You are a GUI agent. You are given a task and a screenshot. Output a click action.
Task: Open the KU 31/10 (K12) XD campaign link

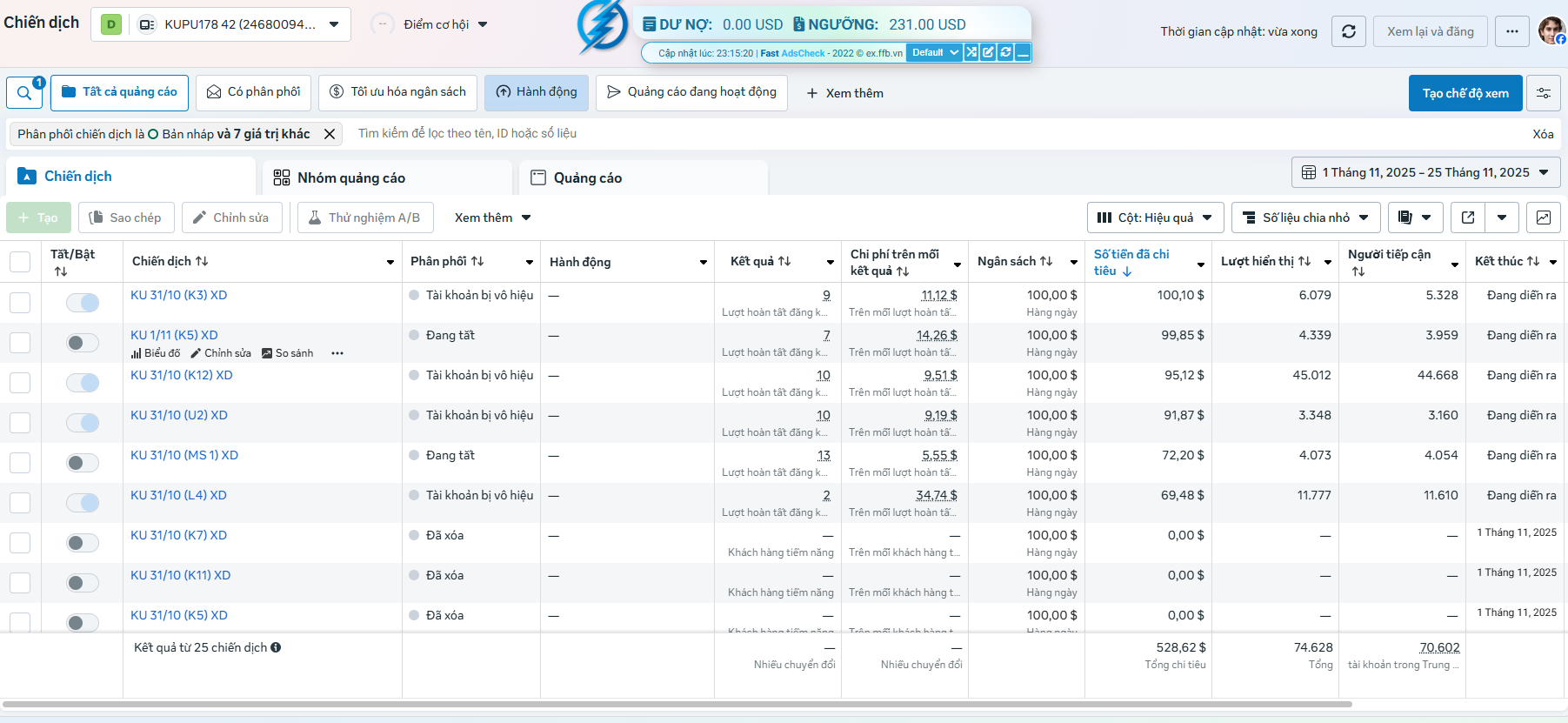(182, 375)
